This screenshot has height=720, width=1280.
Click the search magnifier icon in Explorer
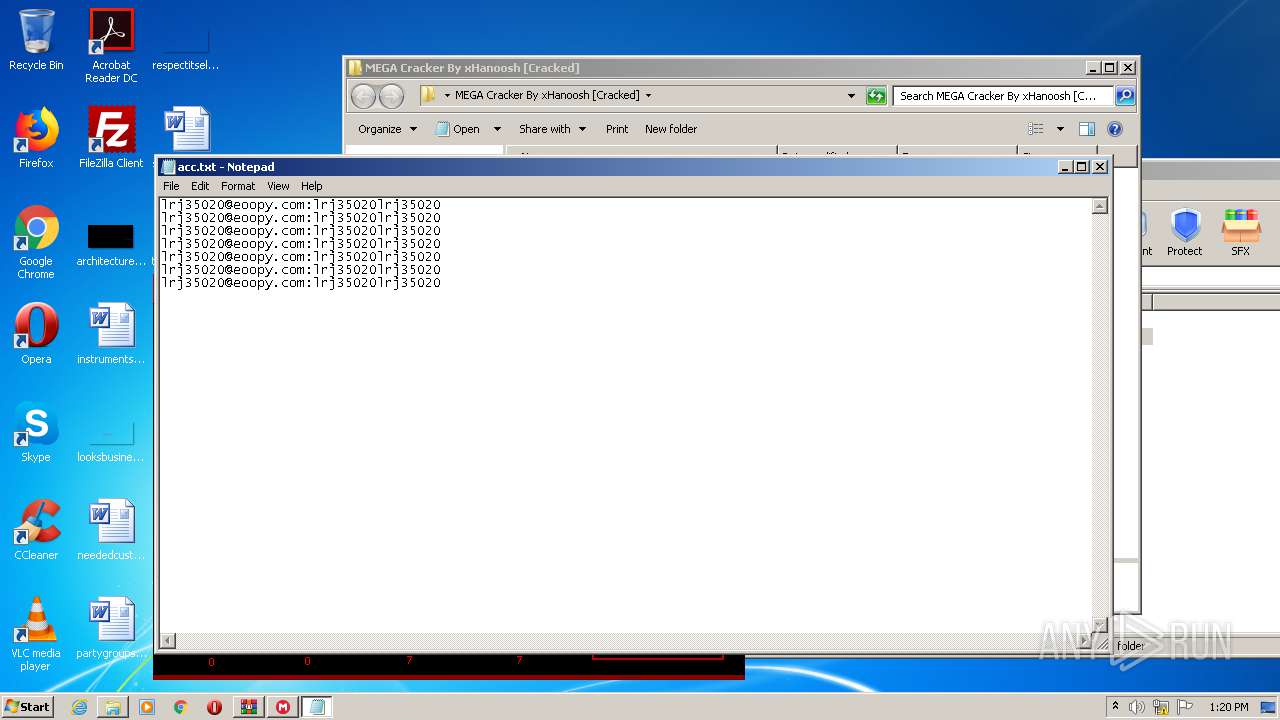click(1125, 96)
